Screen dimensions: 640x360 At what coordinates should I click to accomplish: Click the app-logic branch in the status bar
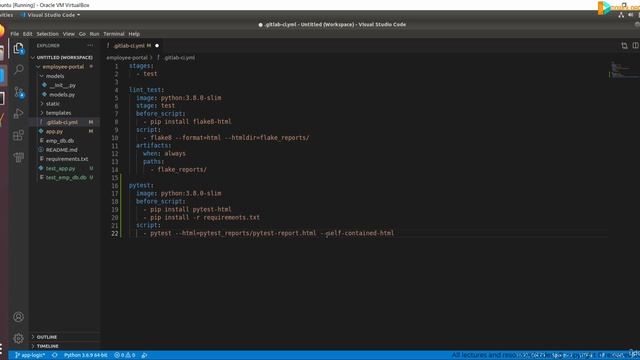coord(30,355)
